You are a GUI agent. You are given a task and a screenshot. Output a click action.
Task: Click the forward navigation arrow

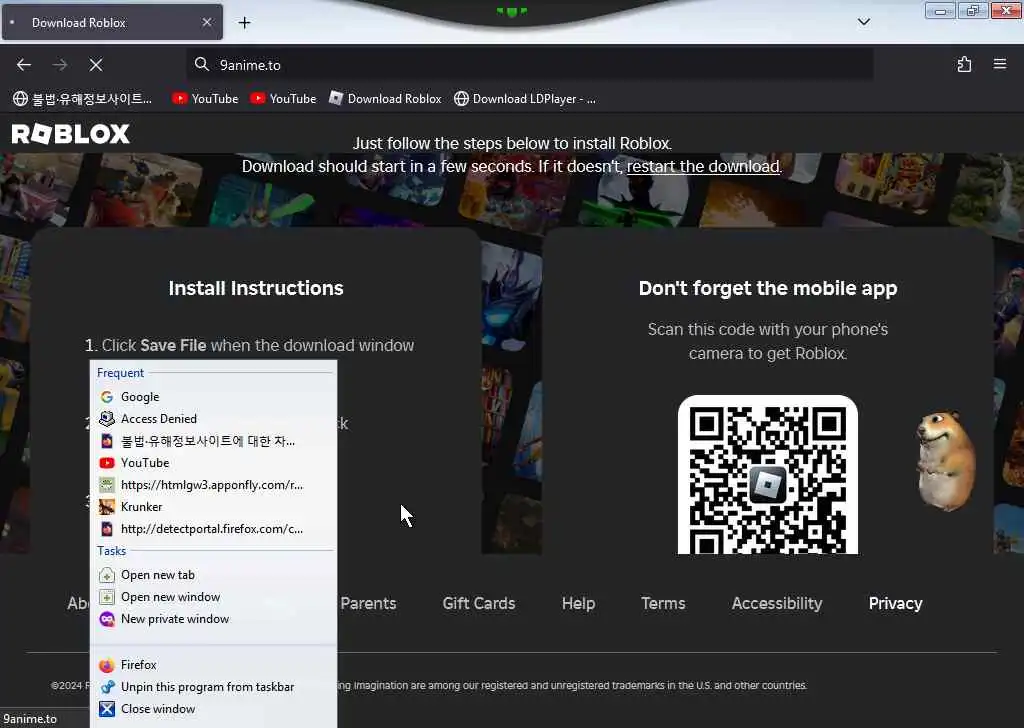click(x=60, y=65)
